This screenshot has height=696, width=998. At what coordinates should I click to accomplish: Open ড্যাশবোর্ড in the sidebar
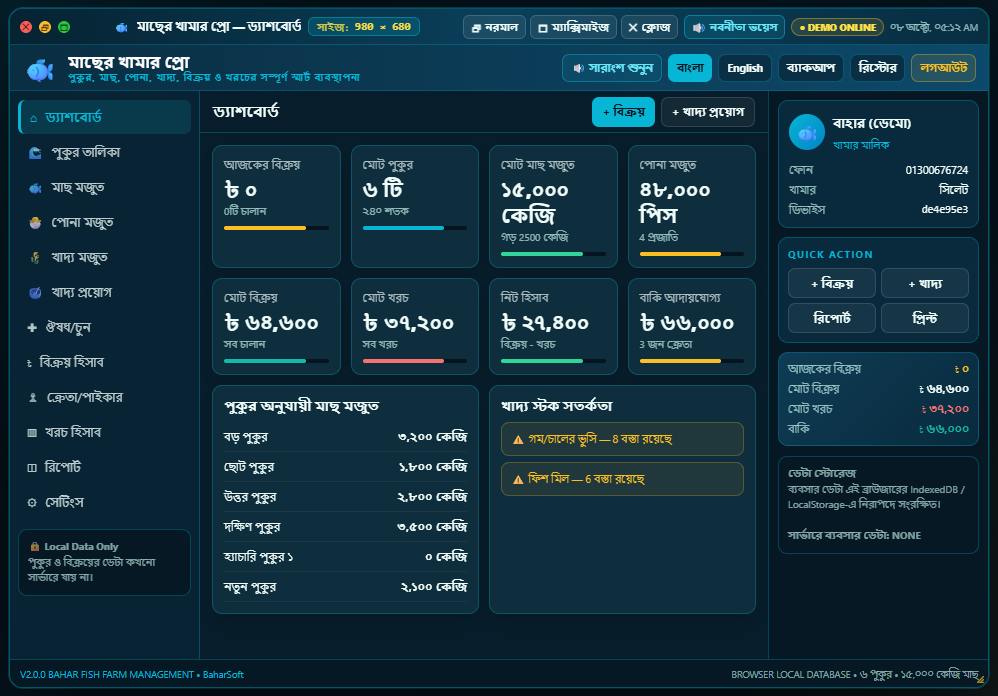point(104,117)
